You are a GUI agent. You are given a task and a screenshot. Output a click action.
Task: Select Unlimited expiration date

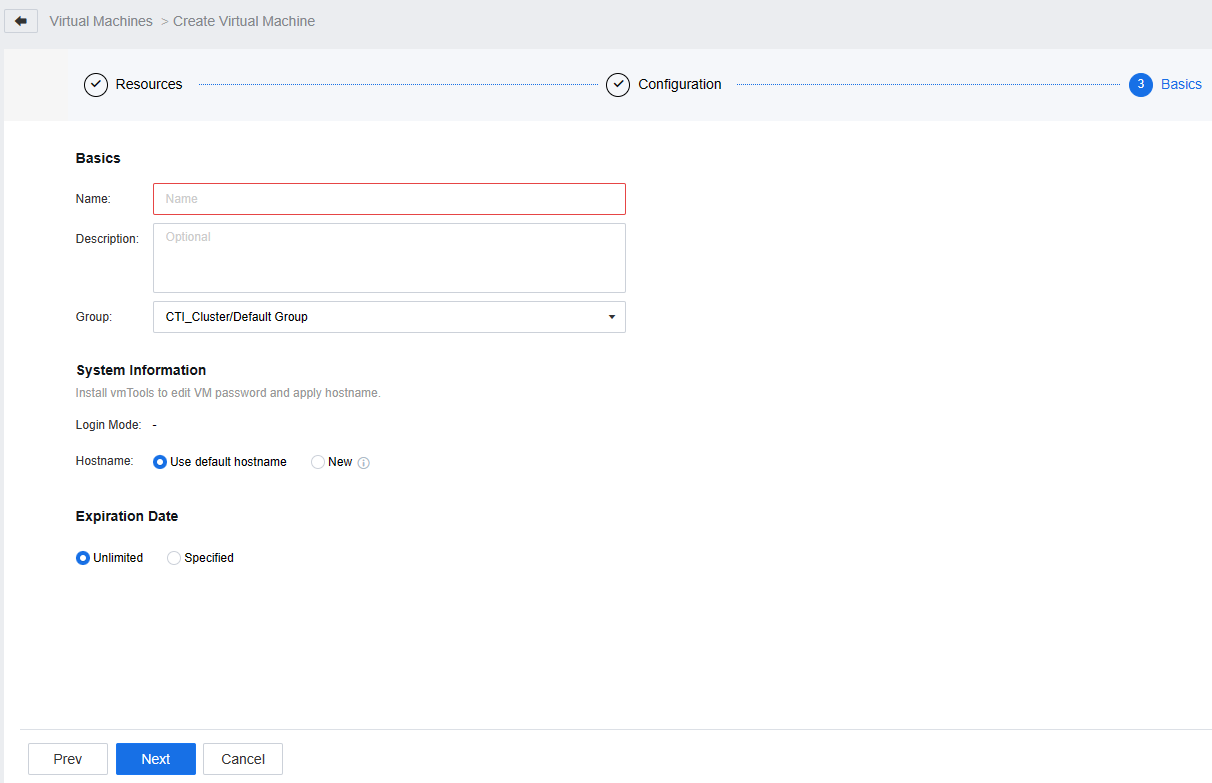point(83,558)
